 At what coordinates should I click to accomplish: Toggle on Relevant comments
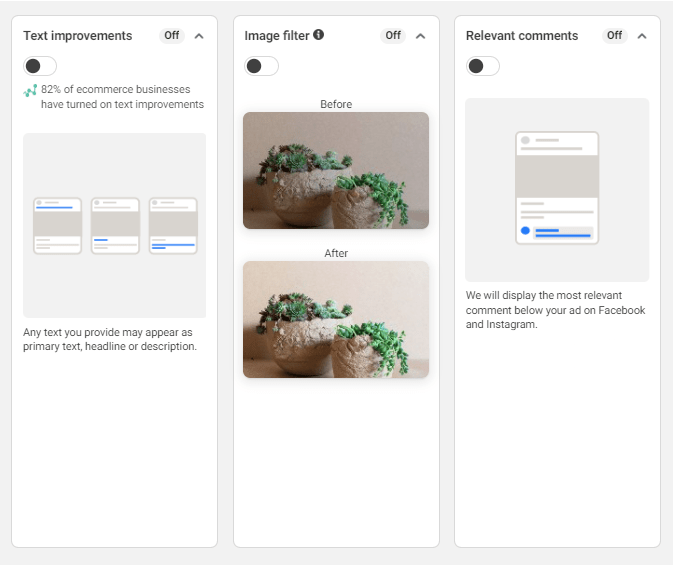click(482, 66)
